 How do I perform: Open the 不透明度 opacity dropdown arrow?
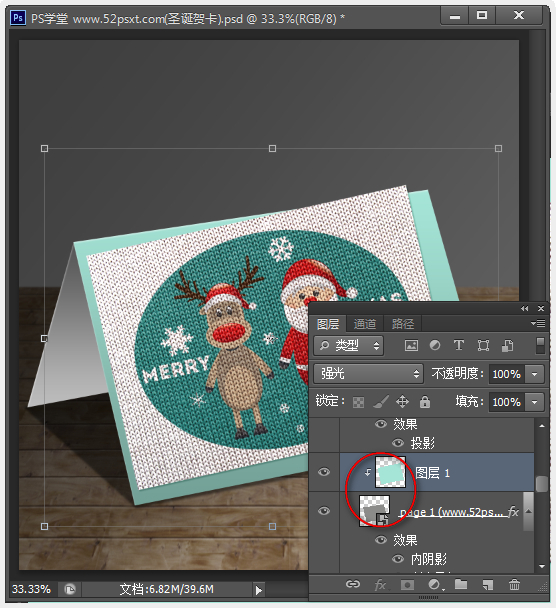point(535,374)
